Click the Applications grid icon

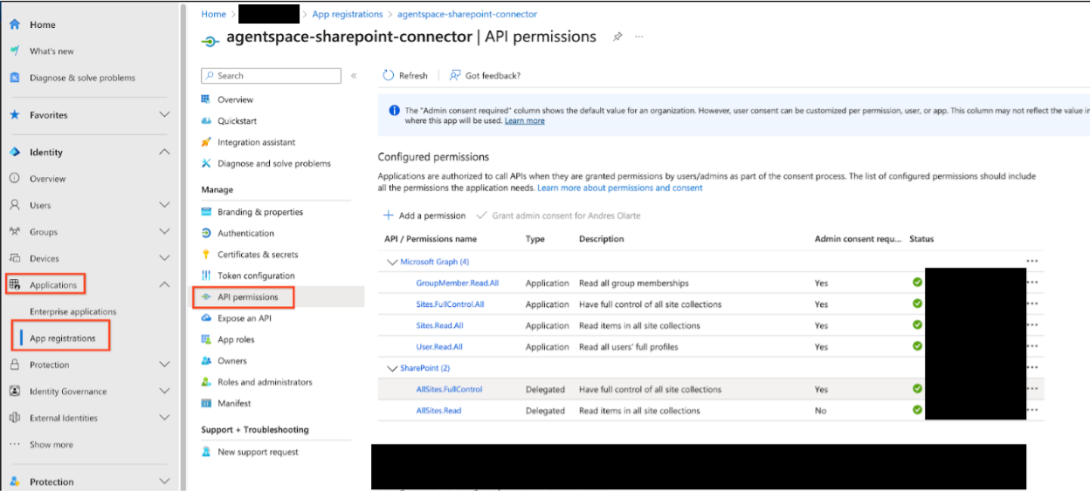pyautogui.click(x=15, y=284)
